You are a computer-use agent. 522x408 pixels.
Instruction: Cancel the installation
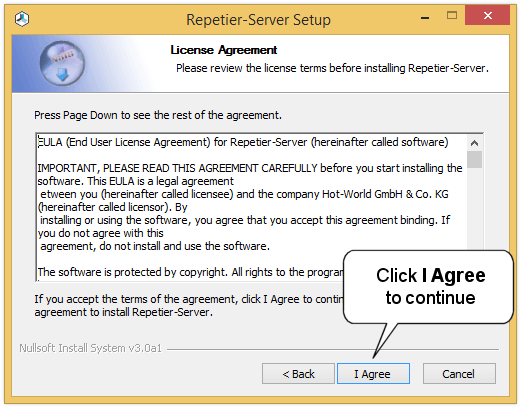pyautogui.click(x=459, y=374)
